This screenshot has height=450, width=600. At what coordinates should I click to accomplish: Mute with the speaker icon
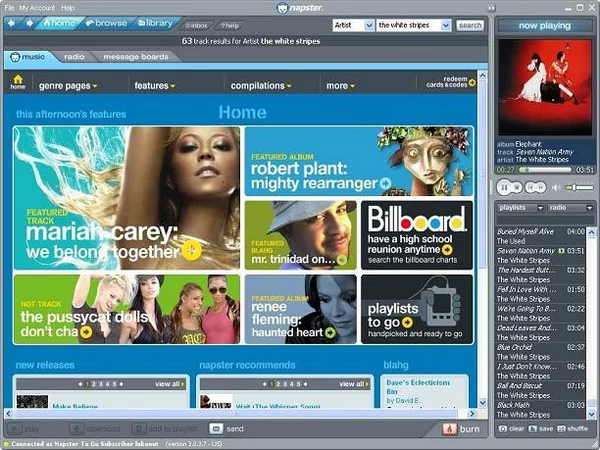[x=556, y=188]
